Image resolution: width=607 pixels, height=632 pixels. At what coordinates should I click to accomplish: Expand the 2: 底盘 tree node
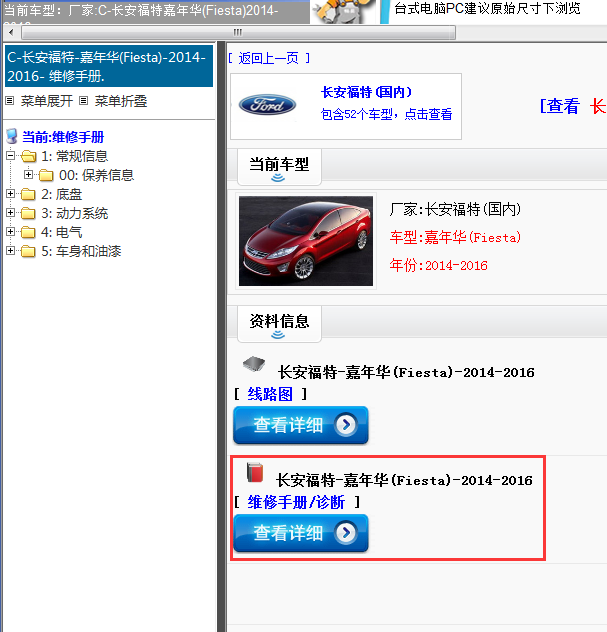(10, 193)
